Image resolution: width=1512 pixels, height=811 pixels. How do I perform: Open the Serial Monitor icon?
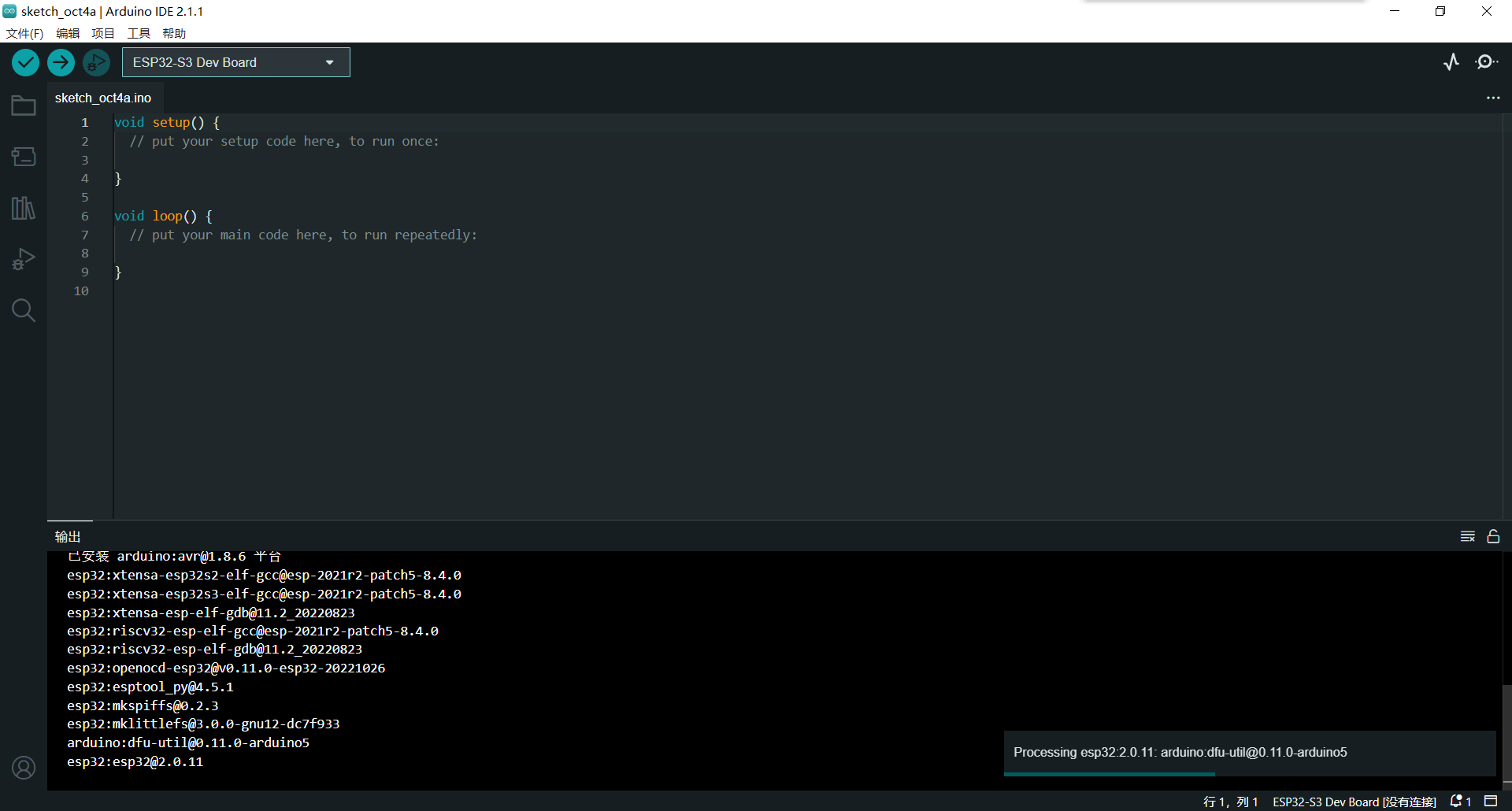tap(1486, 61)
